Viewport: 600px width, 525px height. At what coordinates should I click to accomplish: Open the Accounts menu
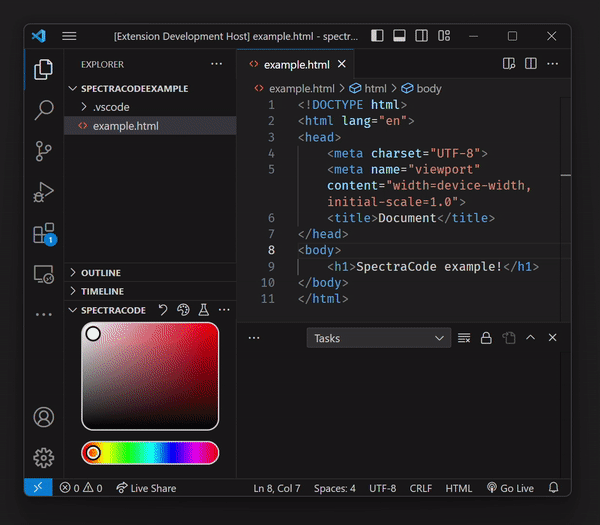[x=44, y=417]
